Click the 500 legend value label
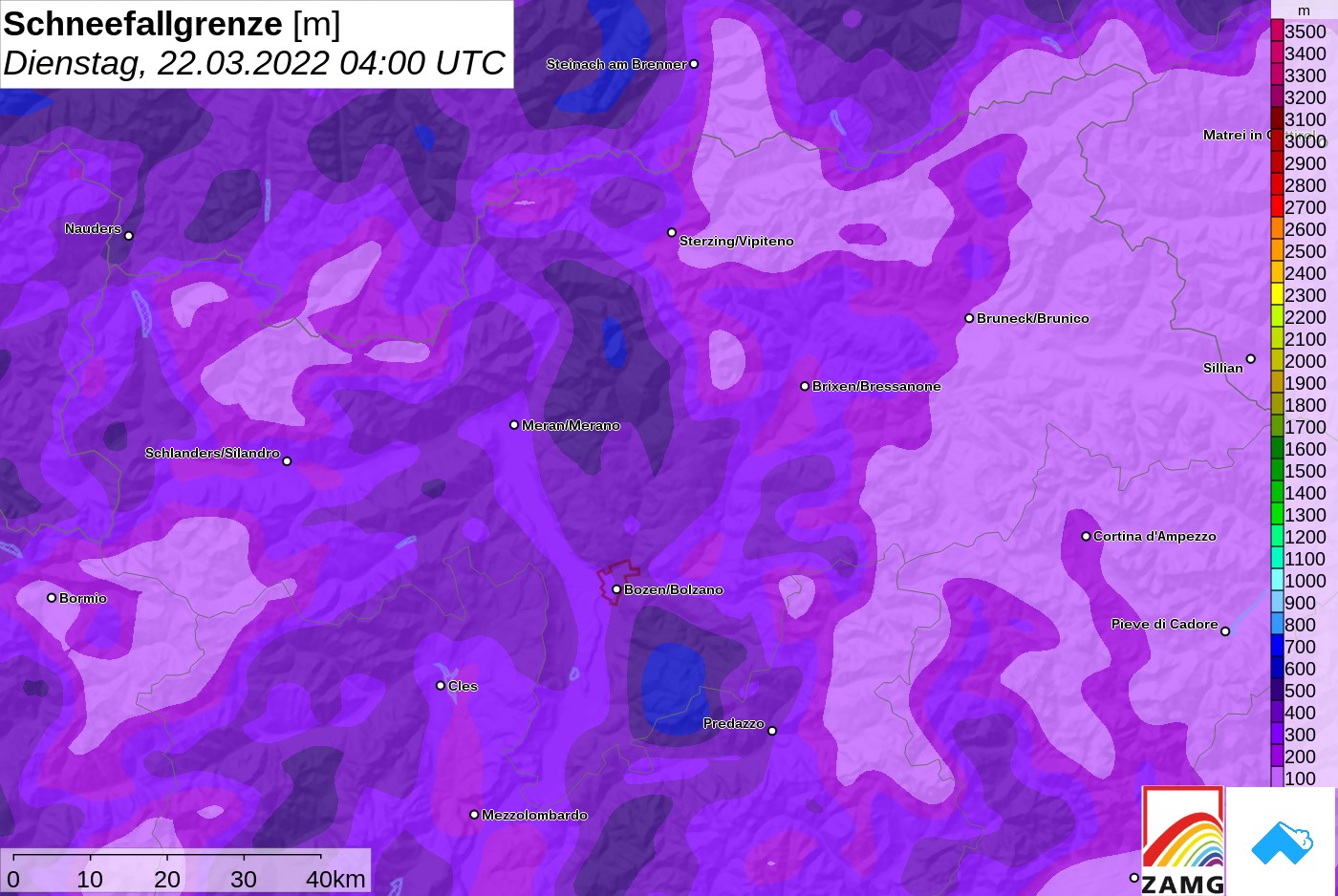The width and height of the screenshot is (1338, 896). click(x=1300, y=691)
